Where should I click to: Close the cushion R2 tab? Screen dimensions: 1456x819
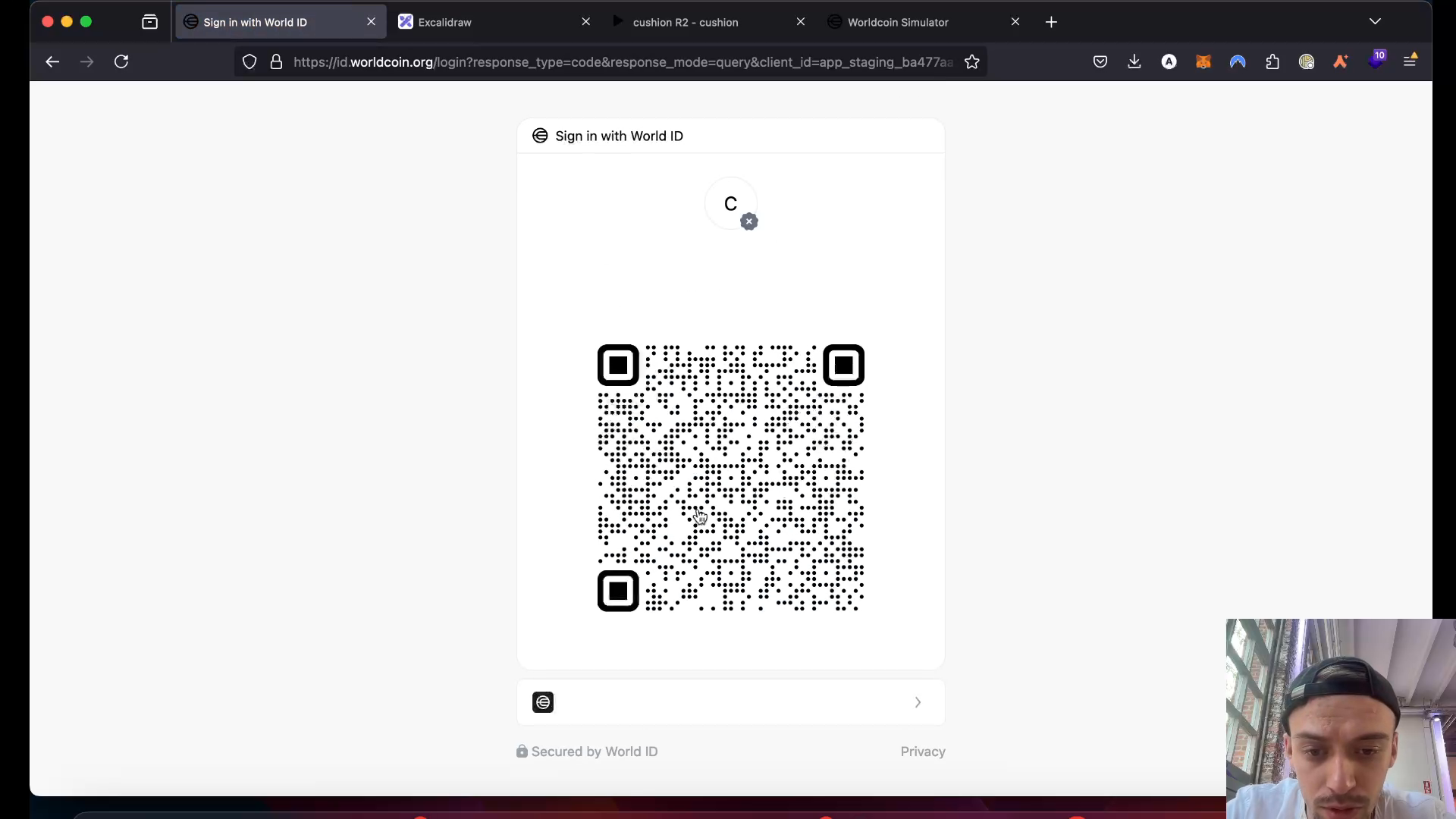coord(800,22)
